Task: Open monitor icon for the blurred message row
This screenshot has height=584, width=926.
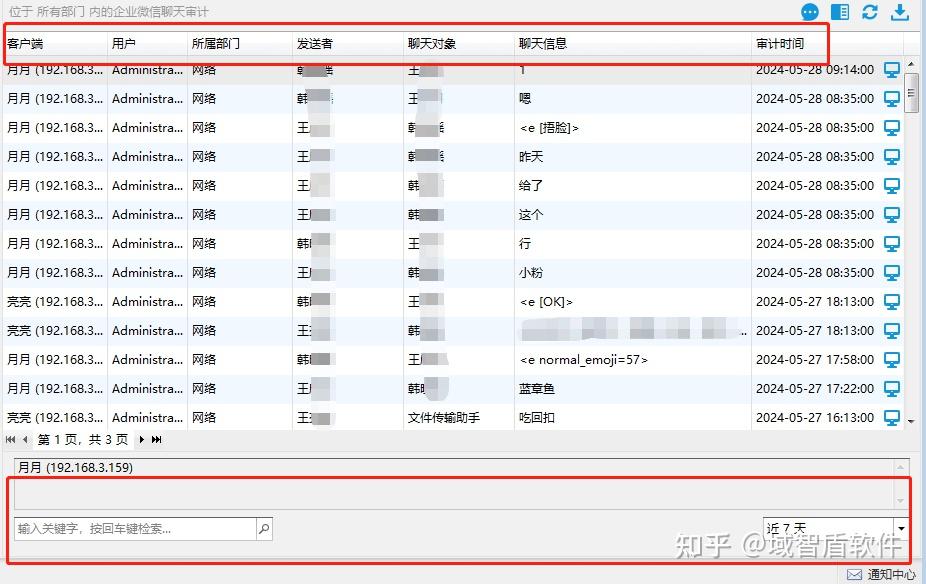Action: [x=892, y=331]
